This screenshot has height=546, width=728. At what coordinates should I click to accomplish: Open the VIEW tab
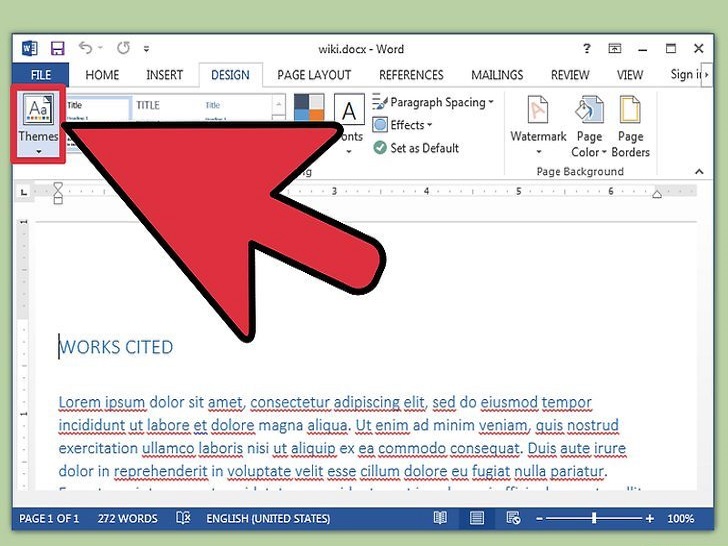[630, 75]
